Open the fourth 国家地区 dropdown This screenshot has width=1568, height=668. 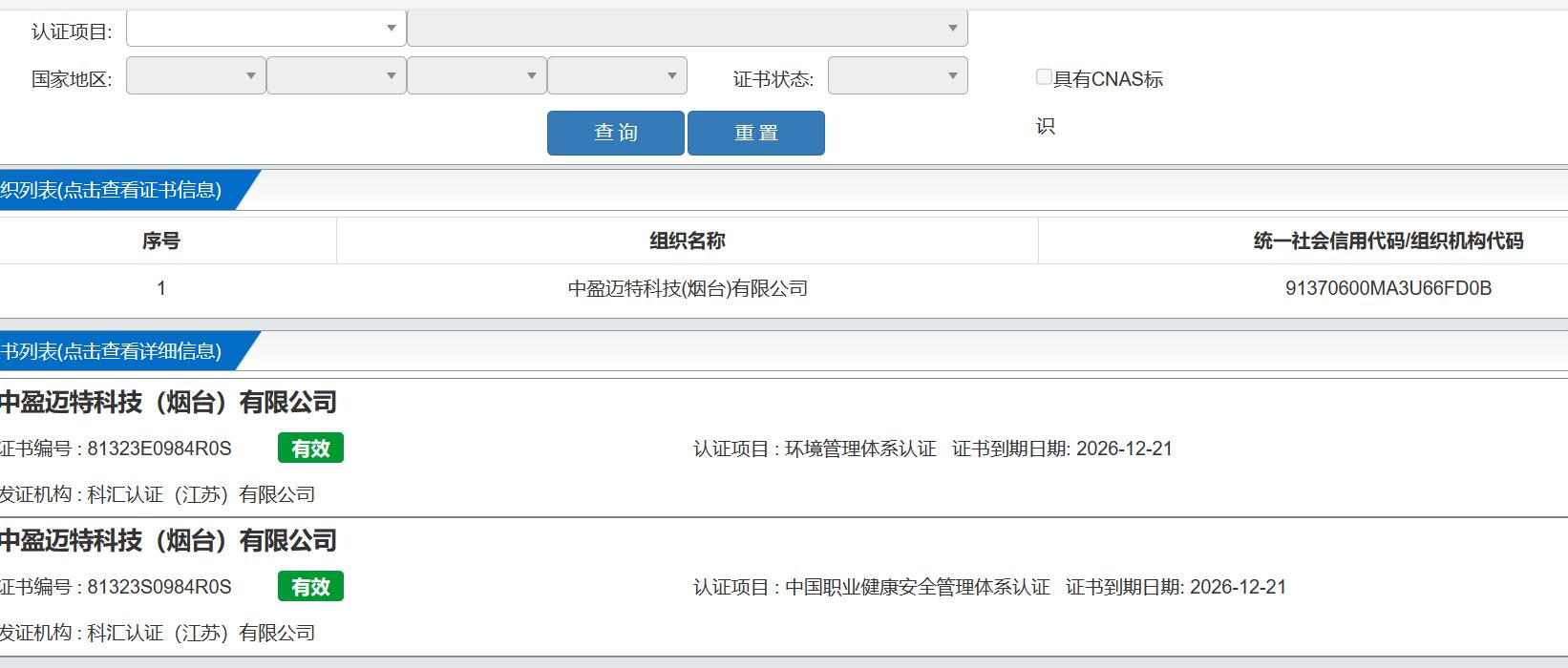[x=617, y=76]
